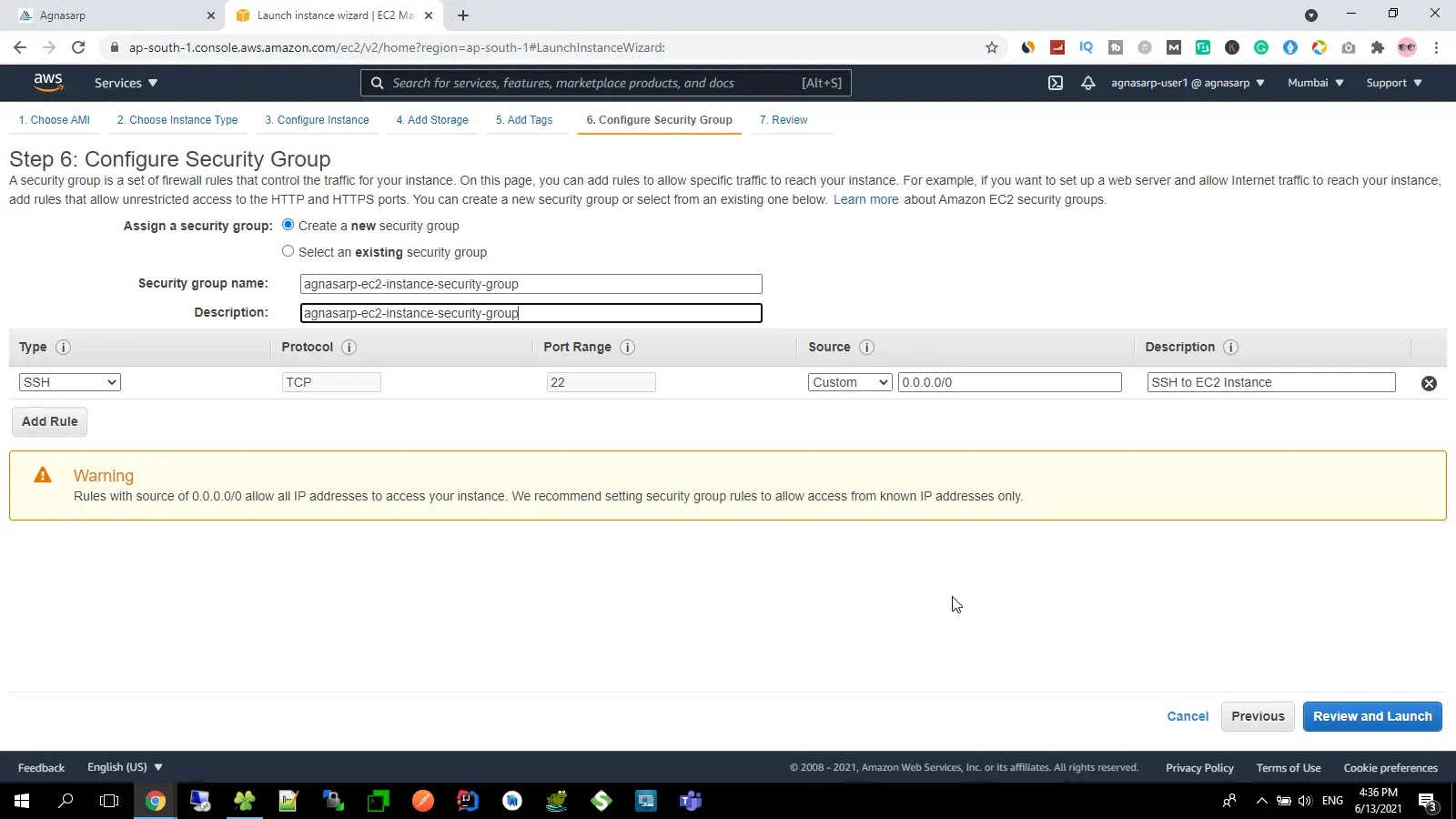The height and width of the screenshot is (819, 1456).
Task: Go to step 2 Choose Instance Type
Action: coord(177,120)
